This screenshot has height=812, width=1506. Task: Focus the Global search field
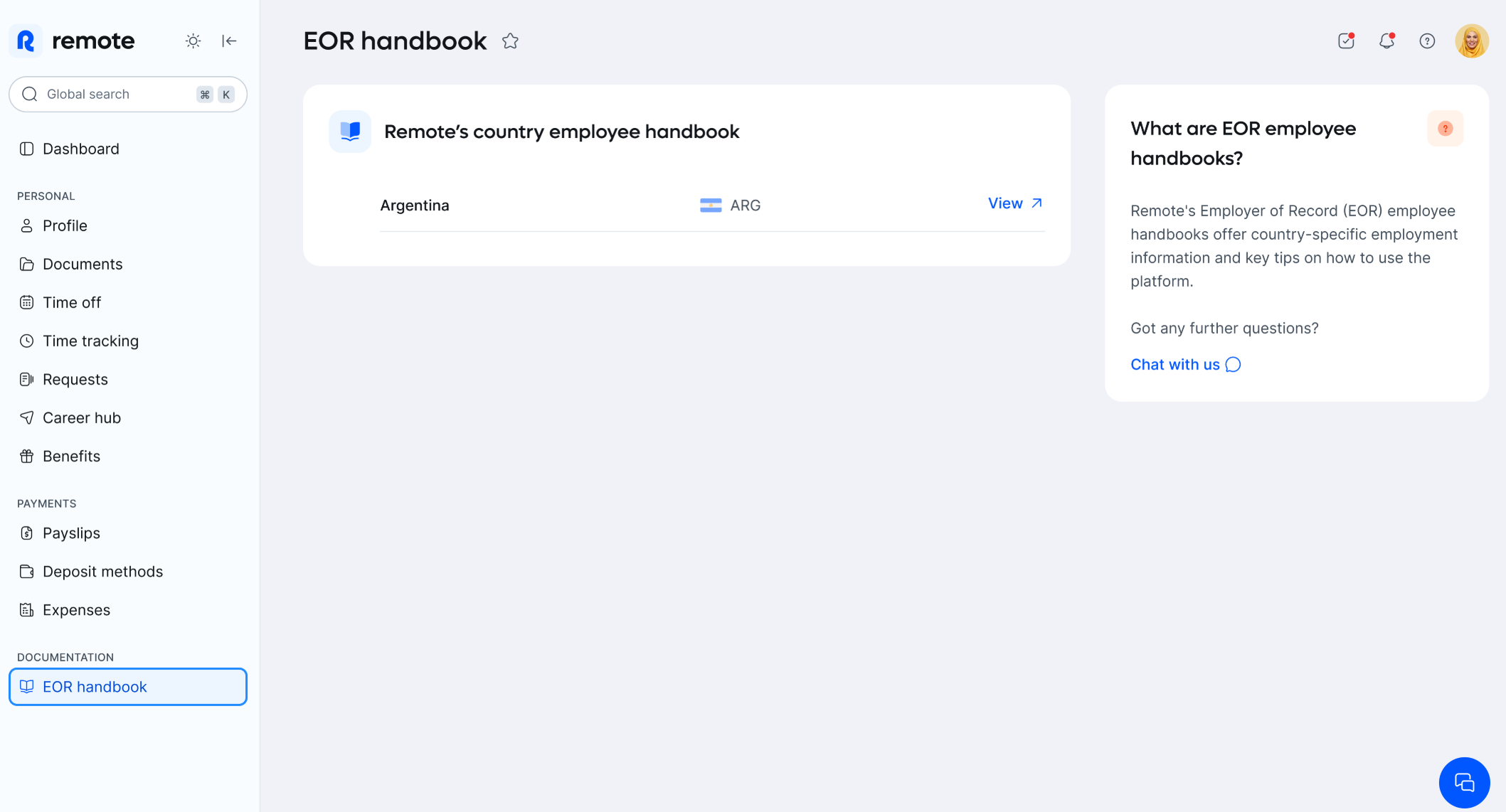click(128, 94)
